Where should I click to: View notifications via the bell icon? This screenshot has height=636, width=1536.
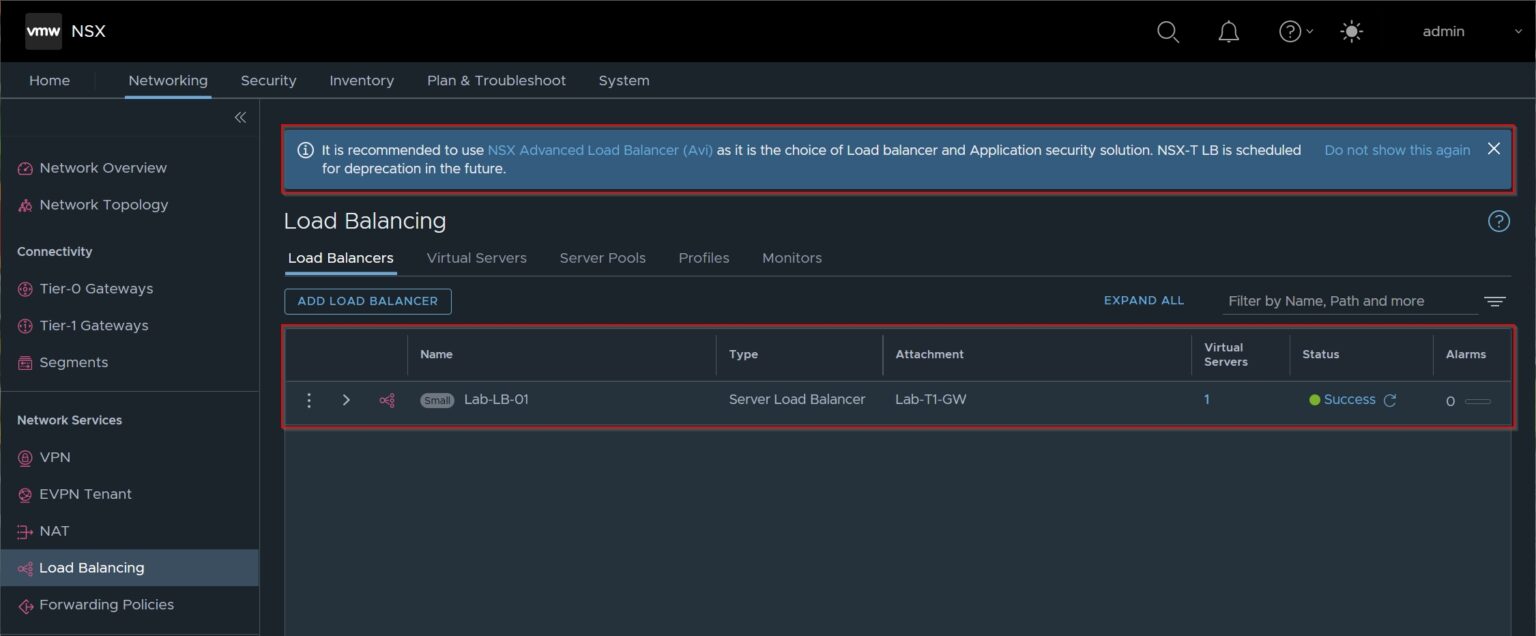(x=1228, y=31)
